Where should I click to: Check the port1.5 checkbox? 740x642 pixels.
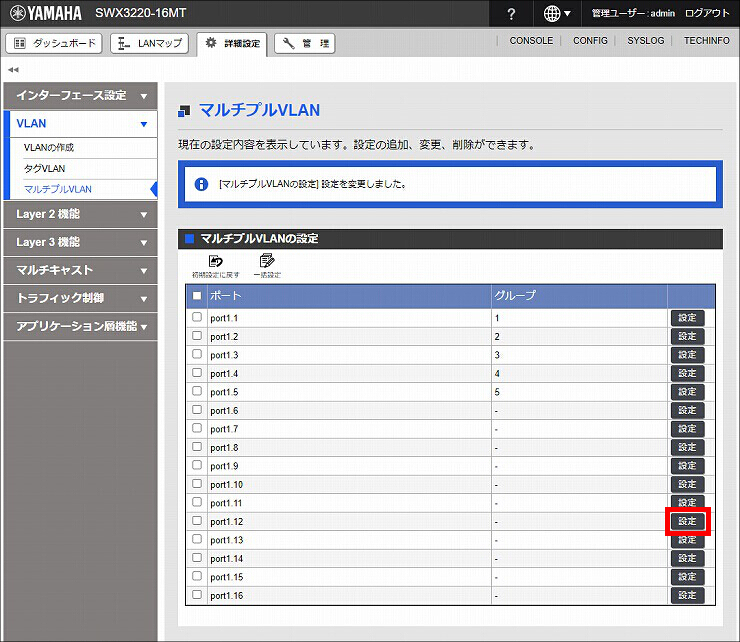[197, 391]
